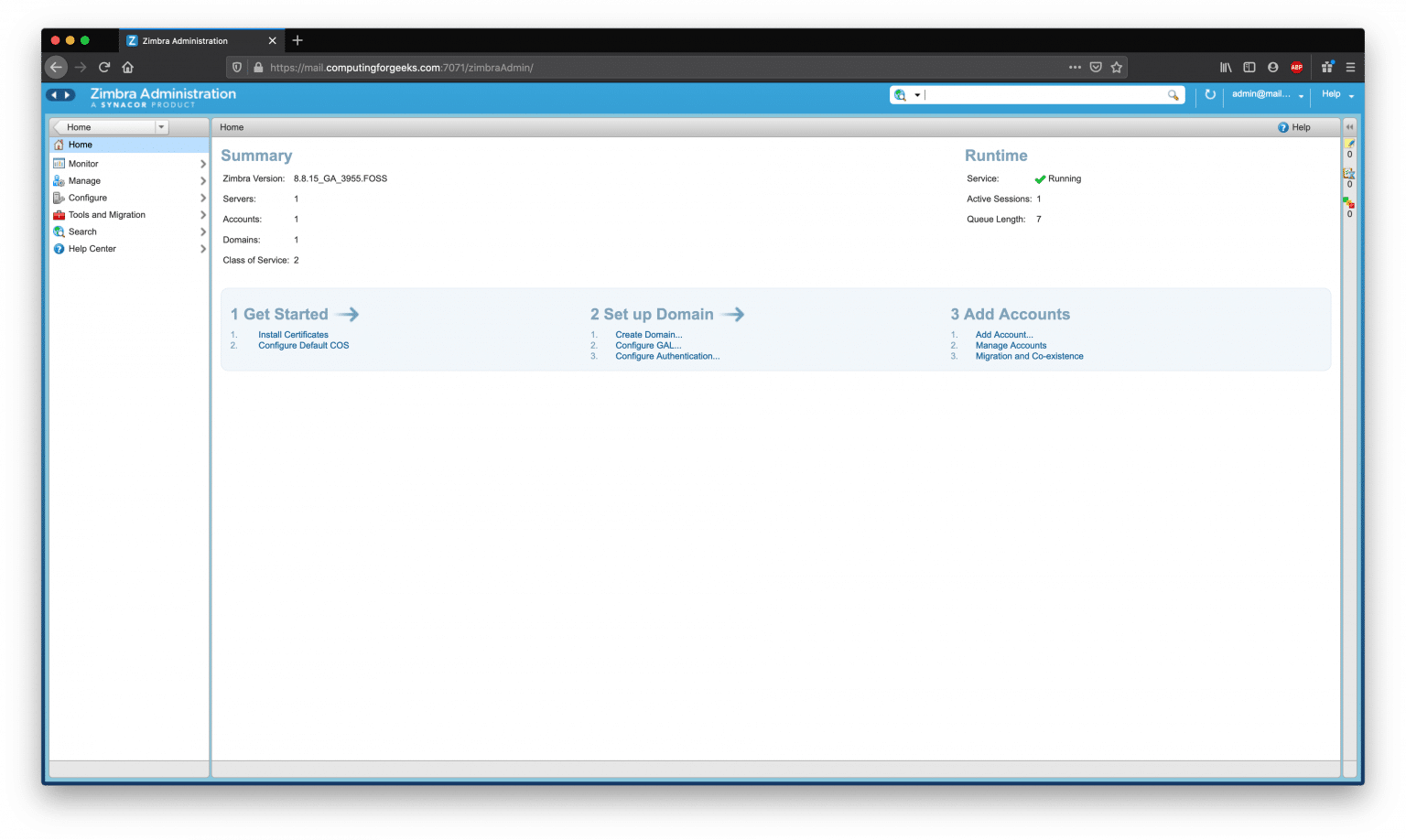Image resolution: width=1406 pixels, height=840 pixels.
Task: Click the green Running service checkmark
Action: point(1040,178)
